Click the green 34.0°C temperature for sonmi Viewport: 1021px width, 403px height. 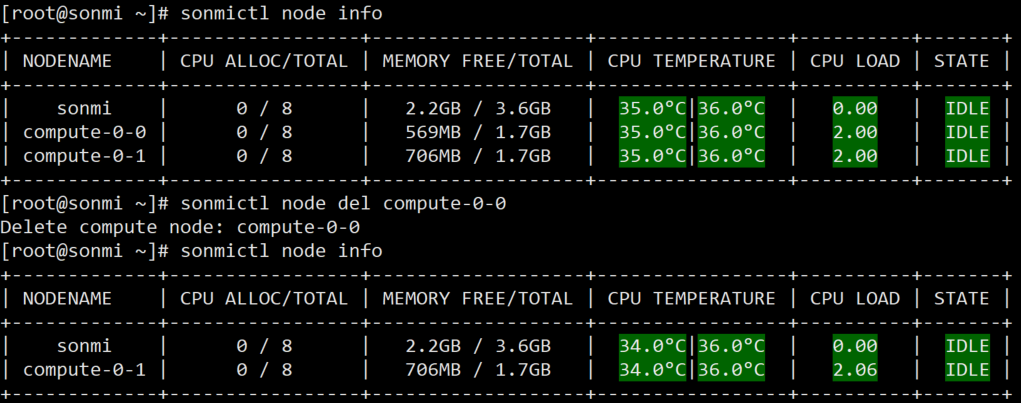(652, 346)
